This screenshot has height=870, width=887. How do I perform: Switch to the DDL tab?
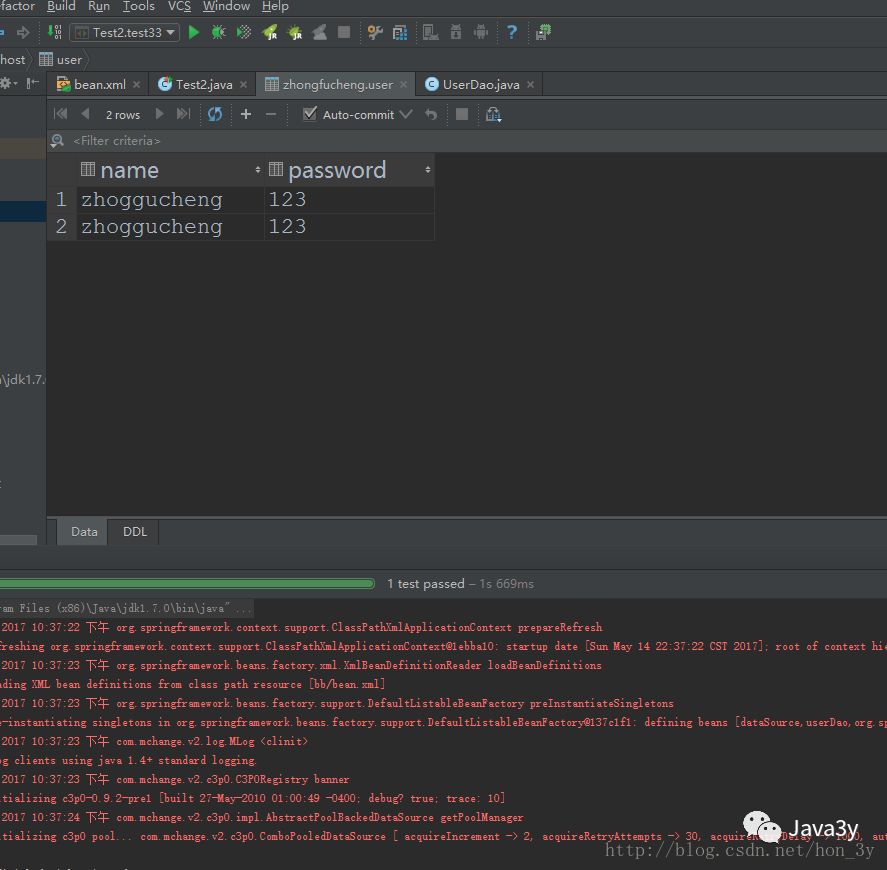pyautogui.click(x=135, y=532)
